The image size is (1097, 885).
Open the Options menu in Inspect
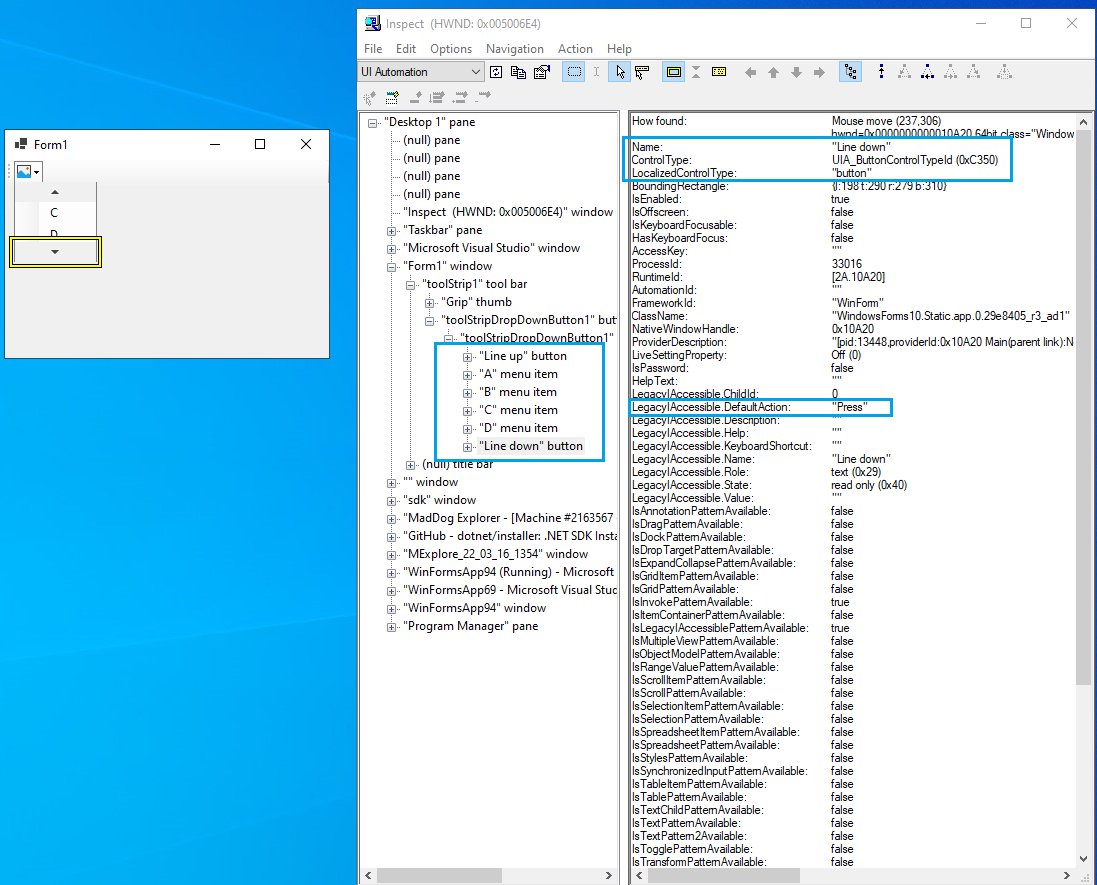coord(451,49)
